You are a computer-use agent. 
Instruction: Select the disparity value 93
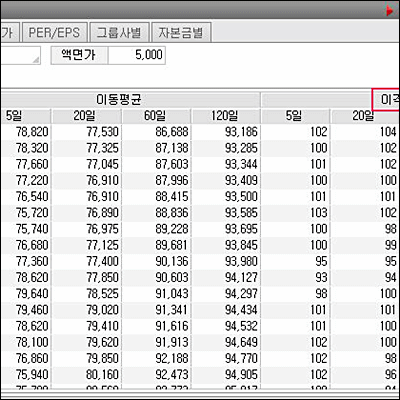pos(295,277)
